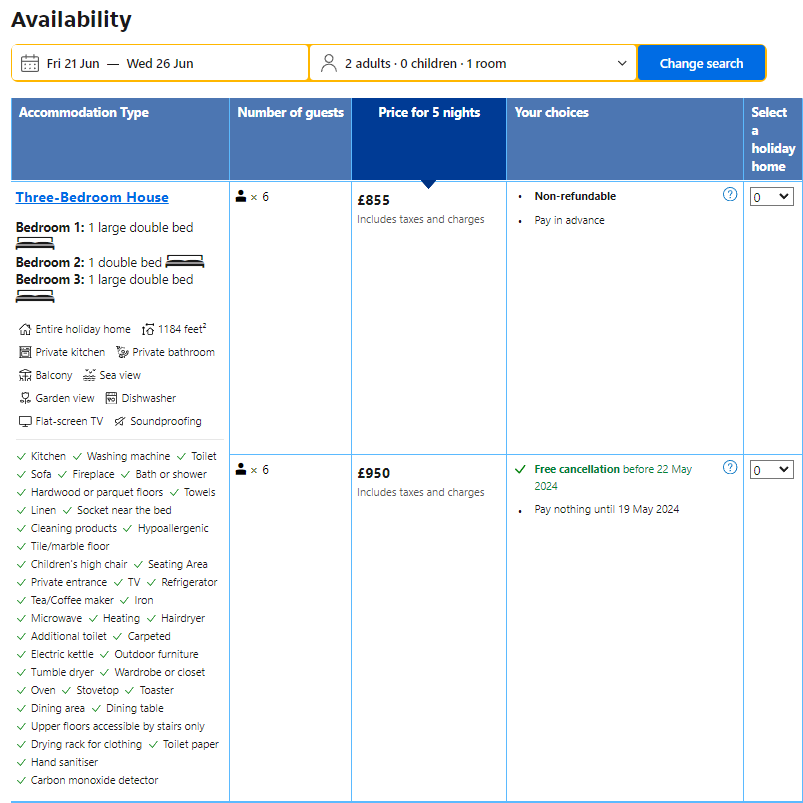Click the Fri 21 Jun date field
The width and height of the screenshot is (803, 803).
coord(73,63)
